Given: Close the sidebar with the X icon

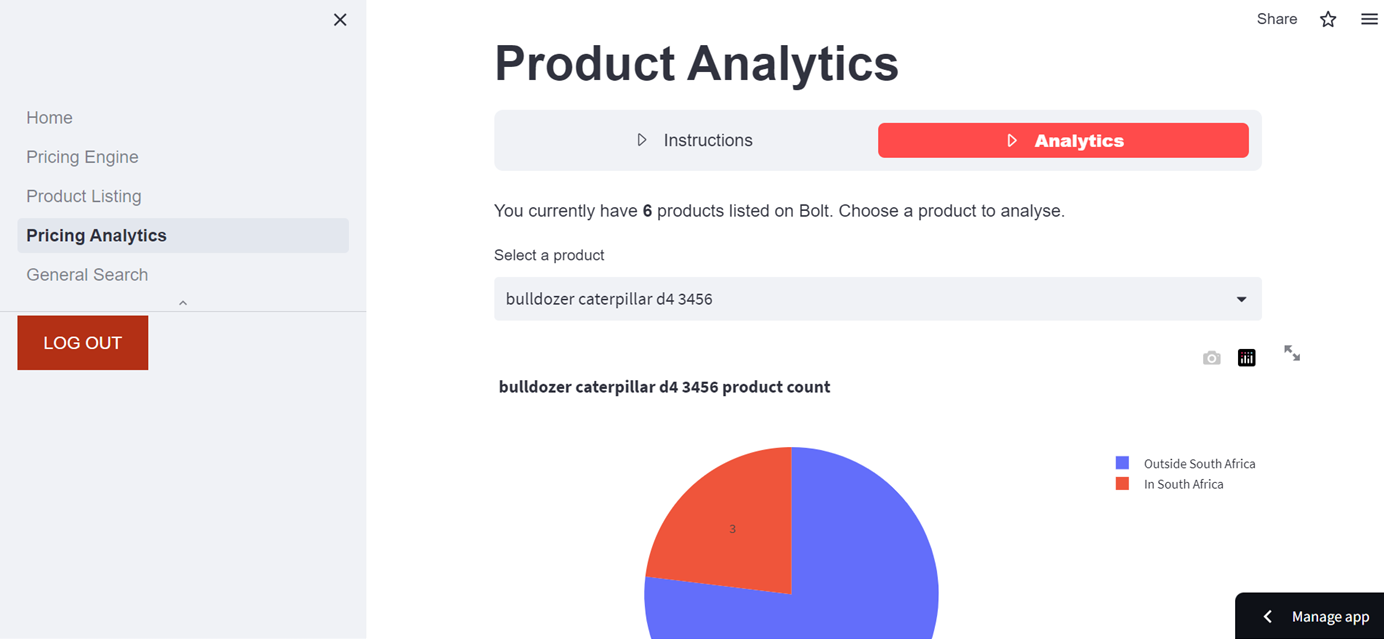Looking at the screenshot, I should pos(340,20).
